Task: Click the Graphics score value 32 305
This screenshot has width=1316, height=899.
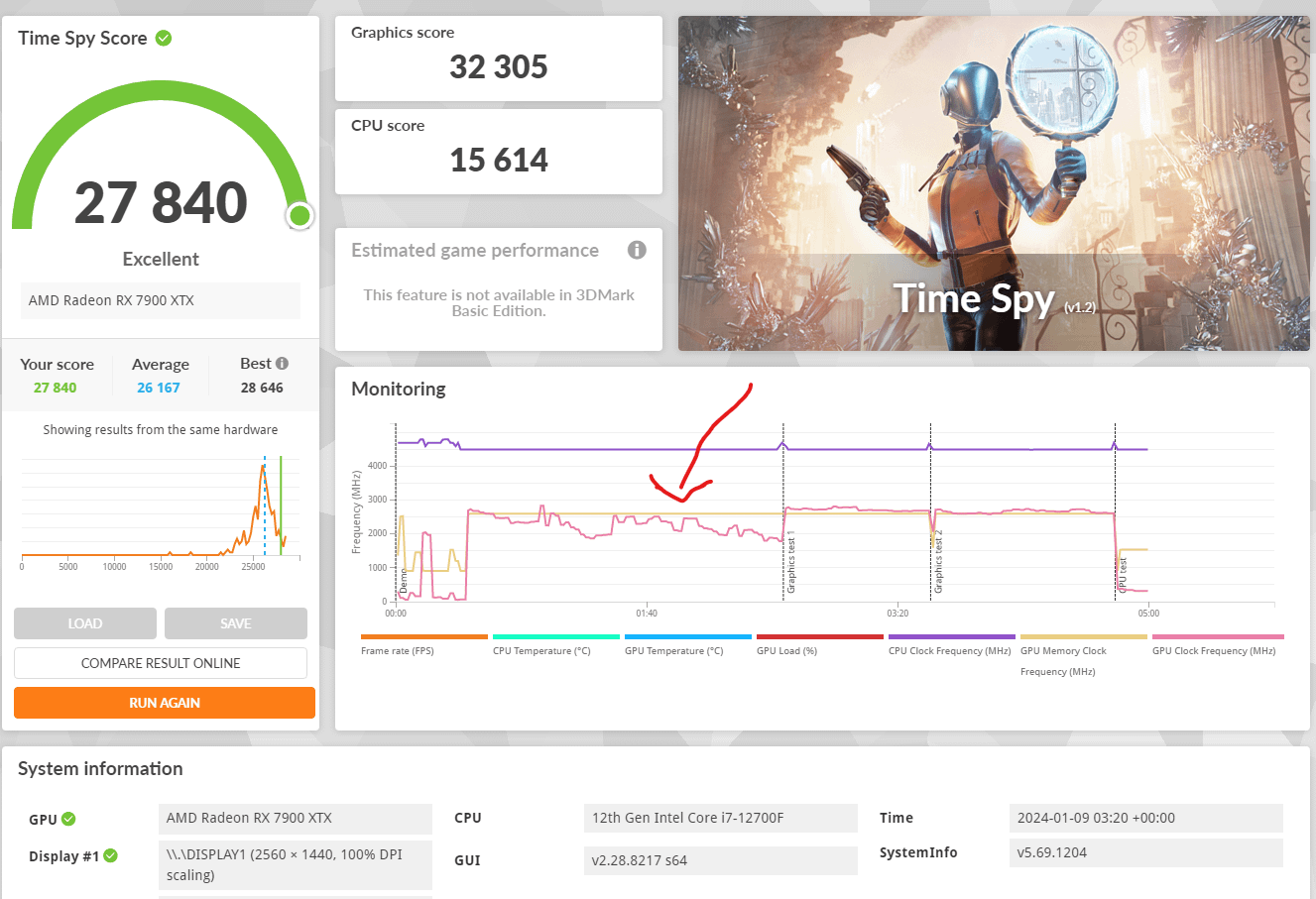Action: click(499, 67)
